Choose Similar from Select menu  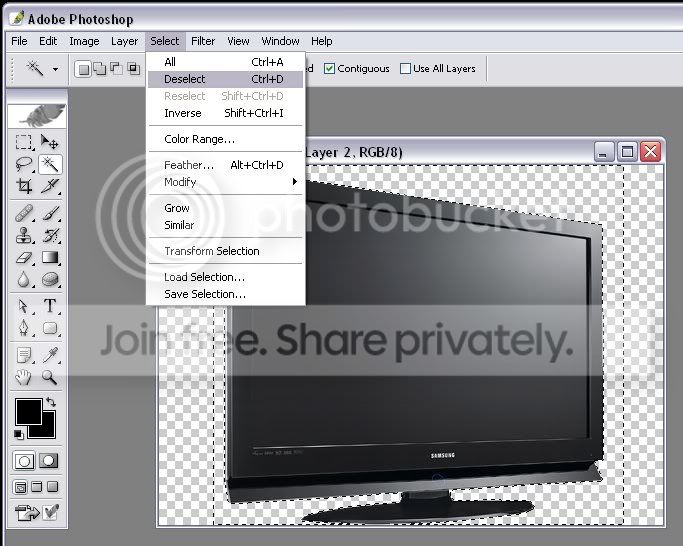tap(225, 225)
